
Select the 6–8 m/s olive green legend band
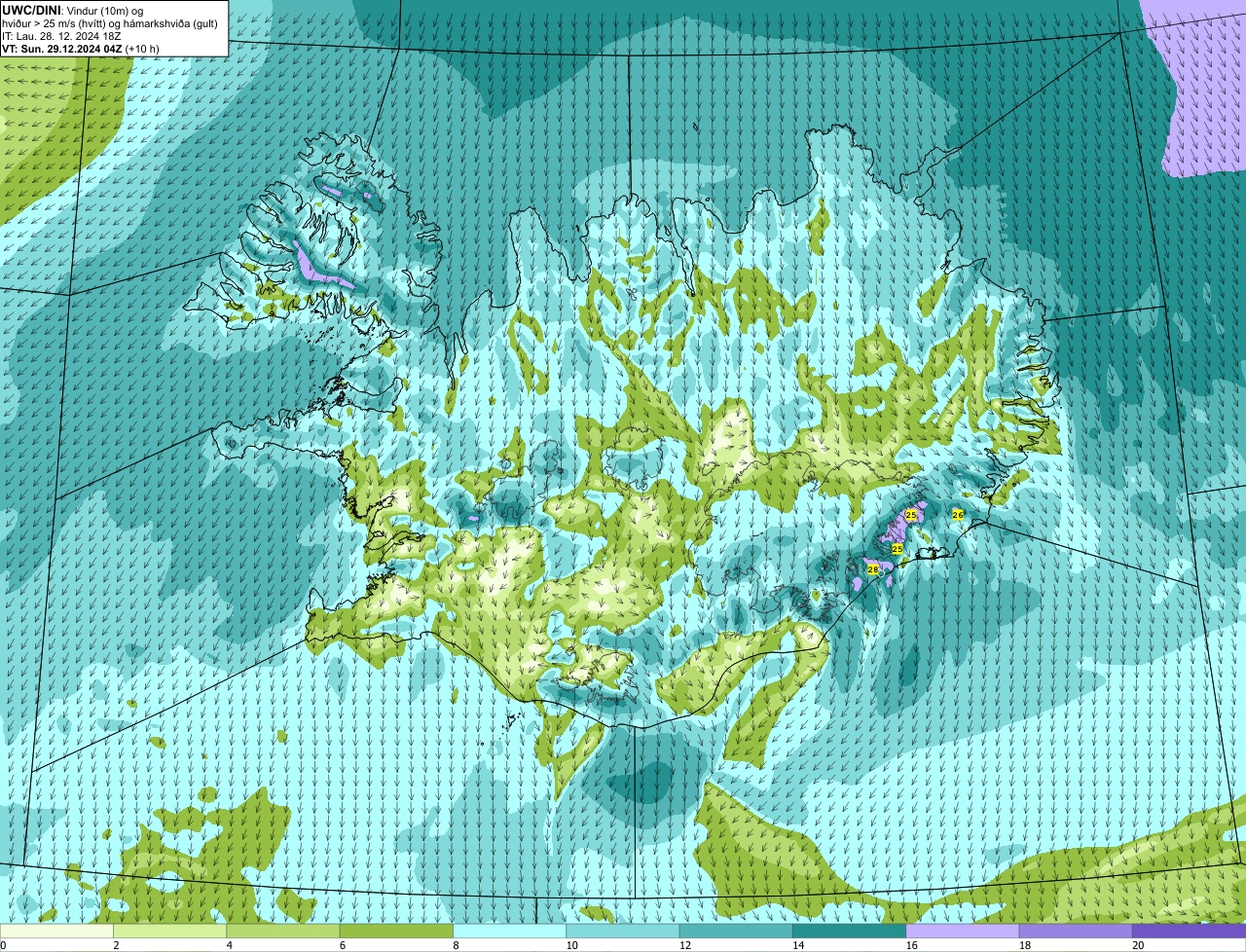coord(396,932)
